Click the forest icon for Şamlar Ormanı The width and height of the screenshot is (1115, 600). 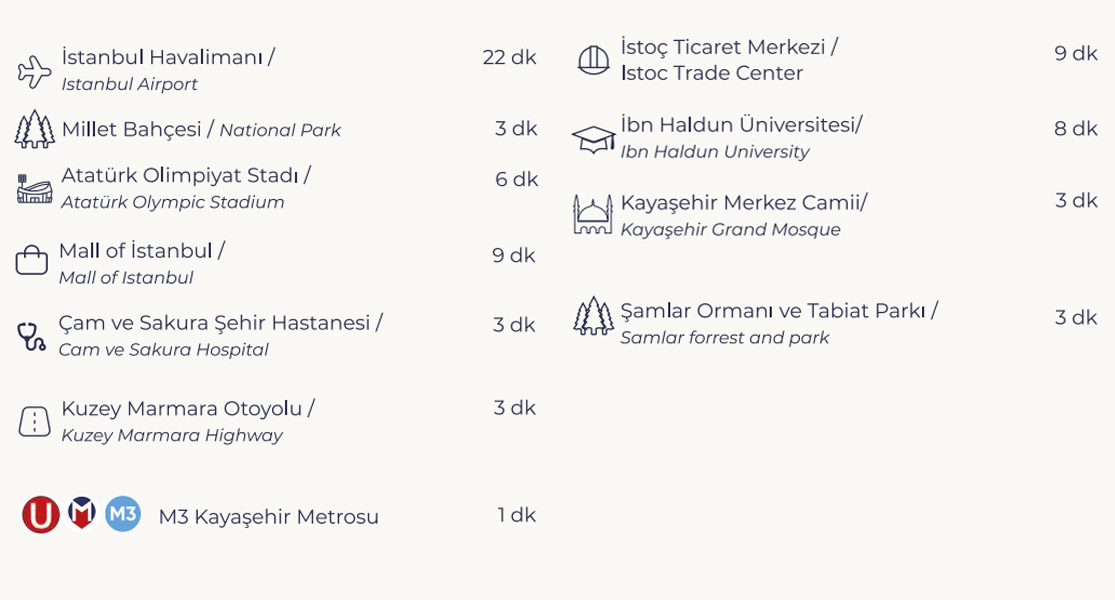point(593,316)
